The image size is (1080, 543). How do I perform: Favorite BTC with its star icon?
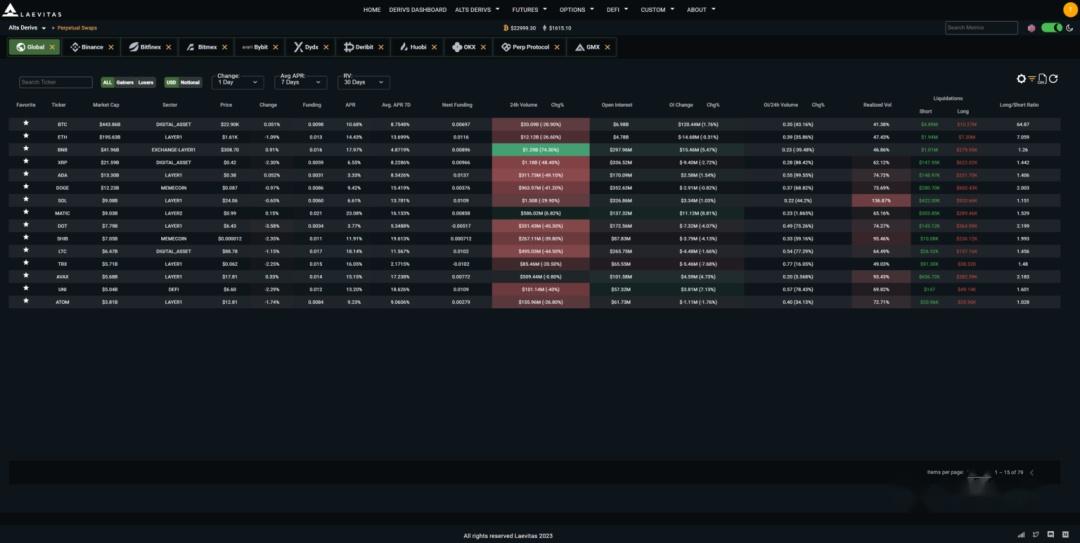(26, 123)
